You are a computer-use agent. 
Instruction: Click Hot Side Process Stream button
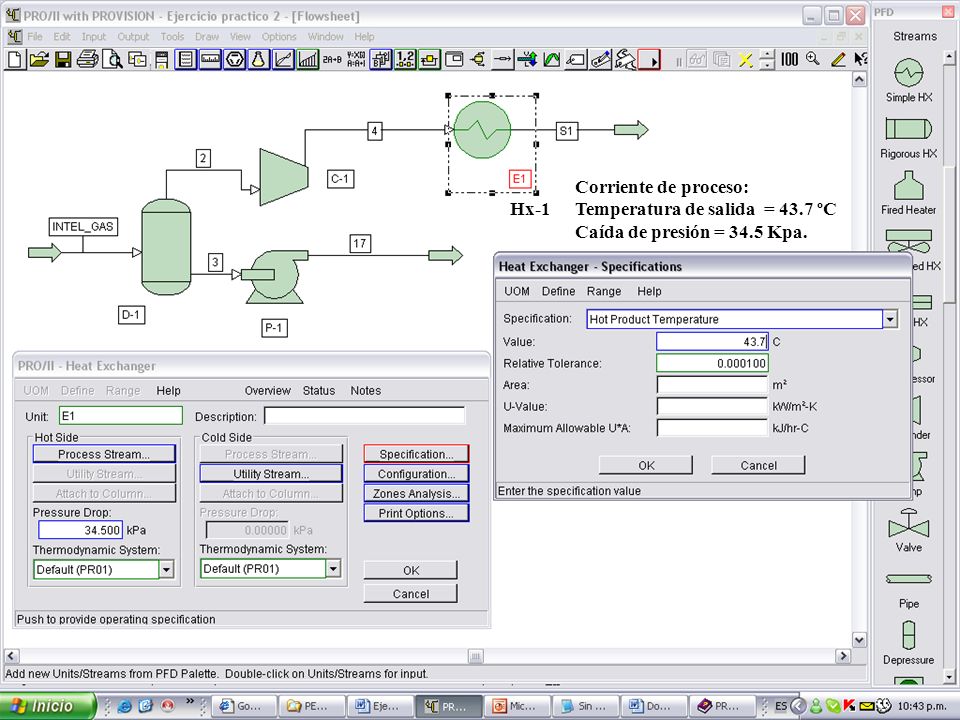[x=104, y=454]
